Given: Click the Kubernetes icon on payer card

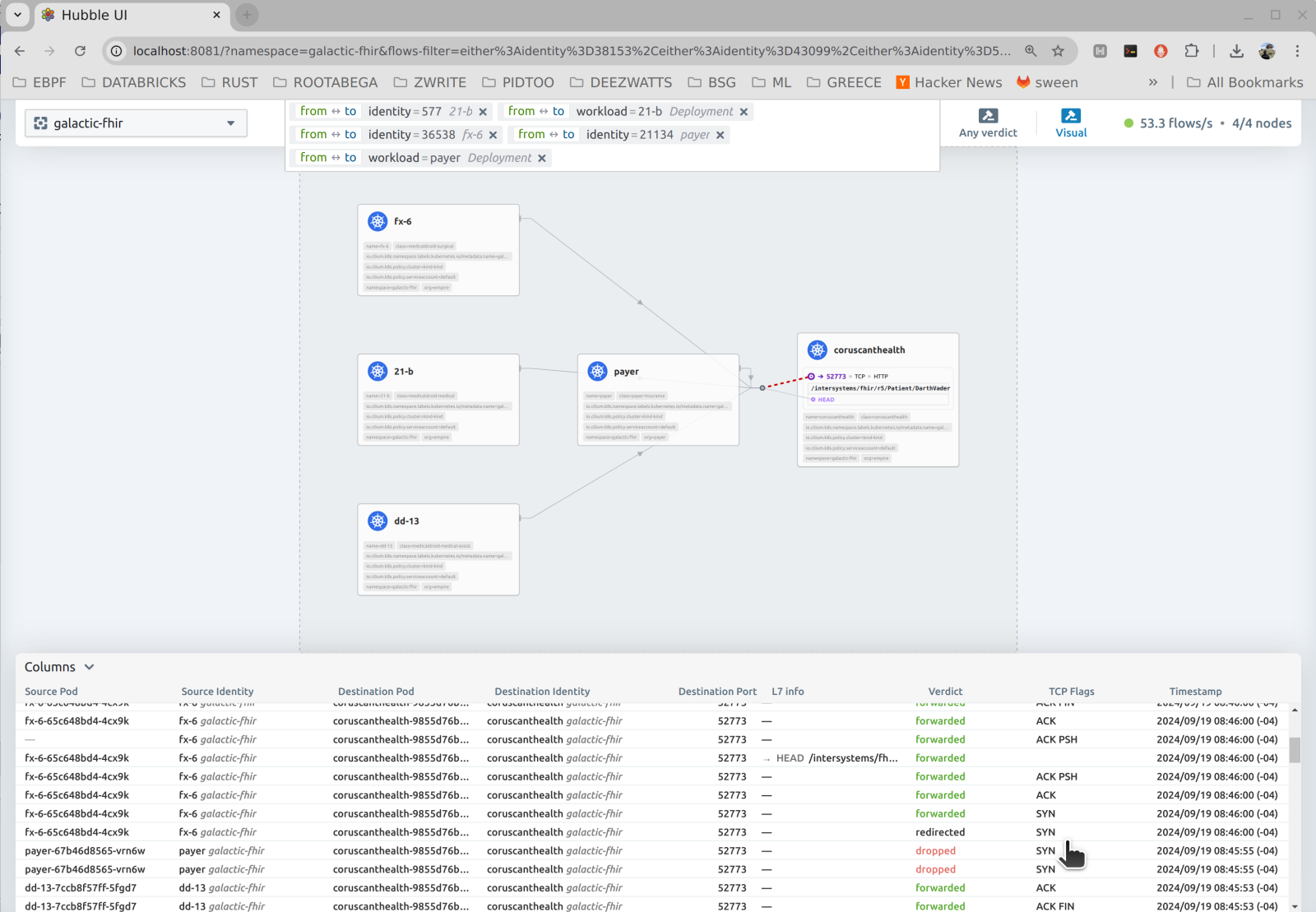Looking at the screenshot, I should pos(598,372).
